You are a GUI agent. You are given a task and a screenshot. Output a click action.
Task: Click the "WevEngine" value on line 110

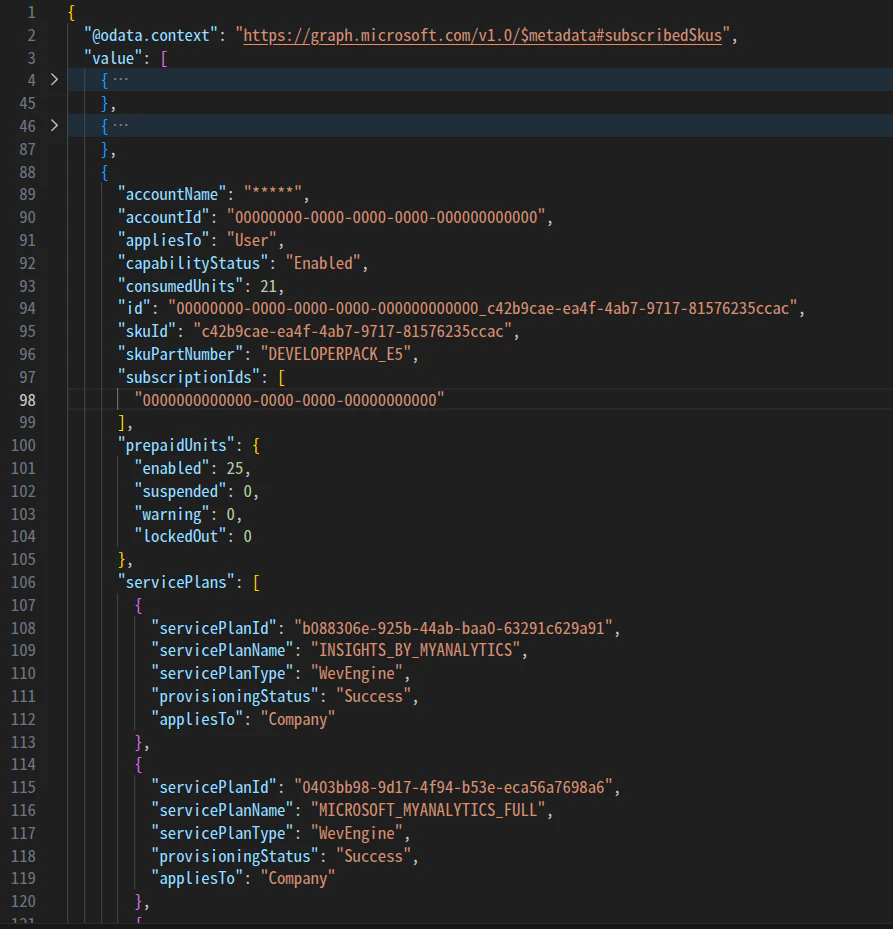click(357, 674)
